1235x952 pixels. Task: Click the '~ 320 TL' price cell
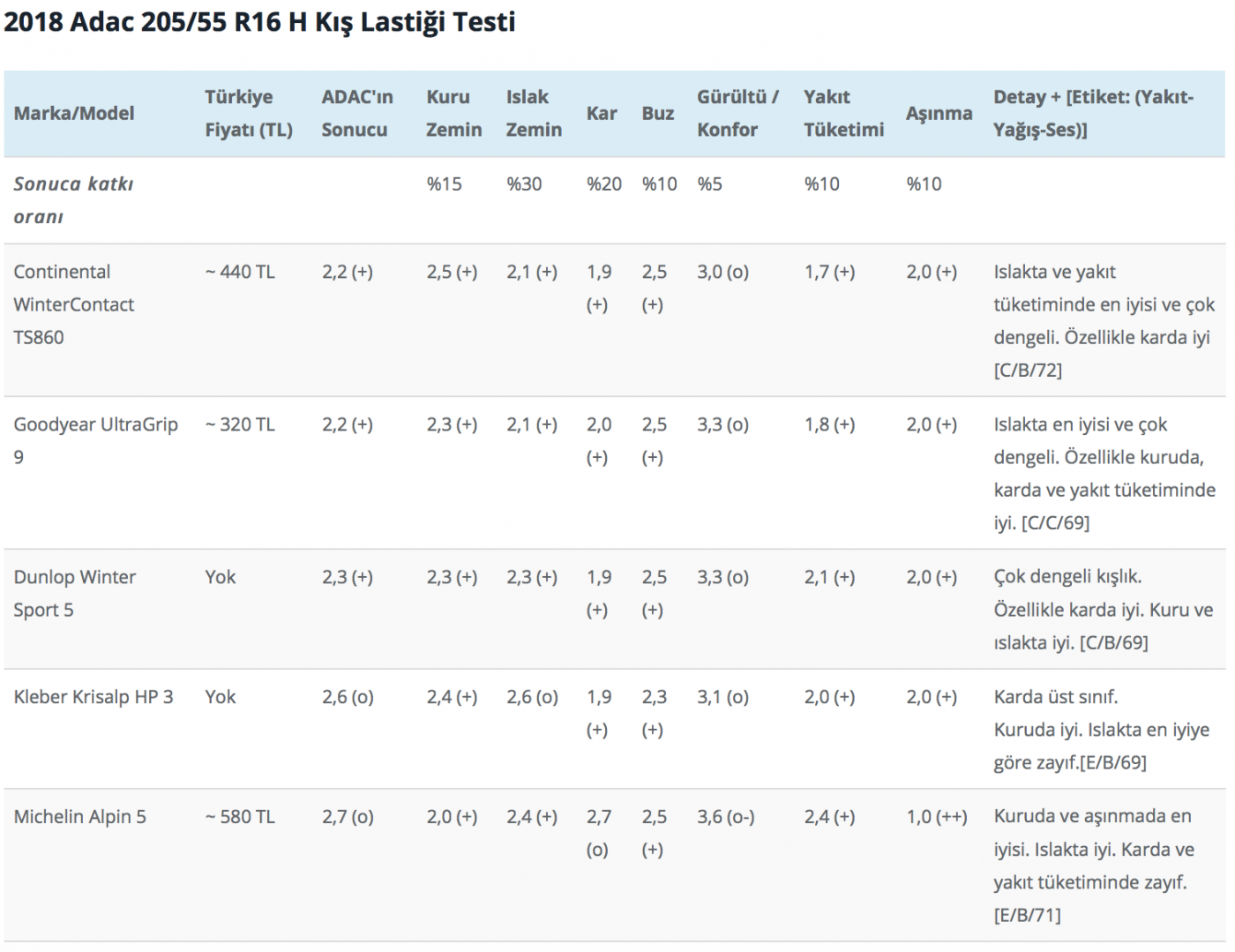click(x=240, y=424)
